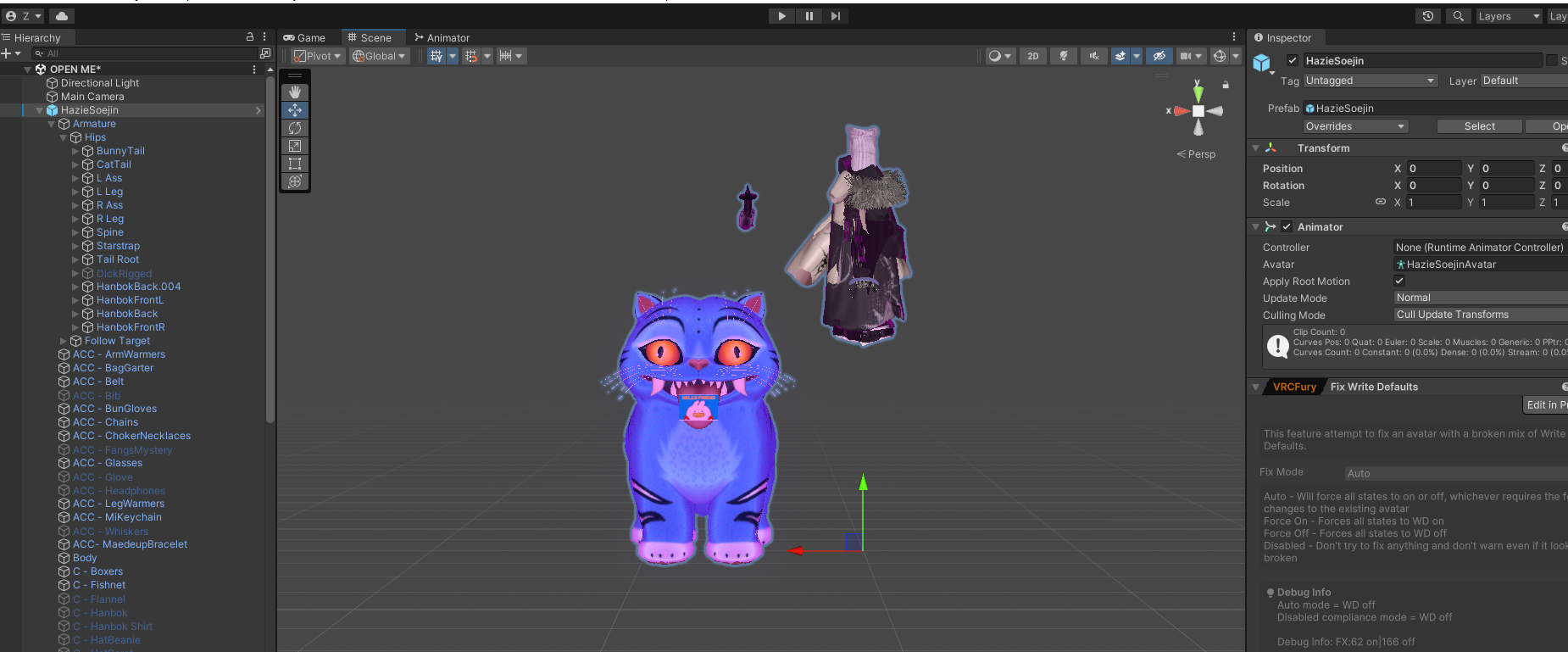Toggle grid snapping in Scene toolbar
The width and height of the screenshot is (1568, 652).
coord(436,56)
